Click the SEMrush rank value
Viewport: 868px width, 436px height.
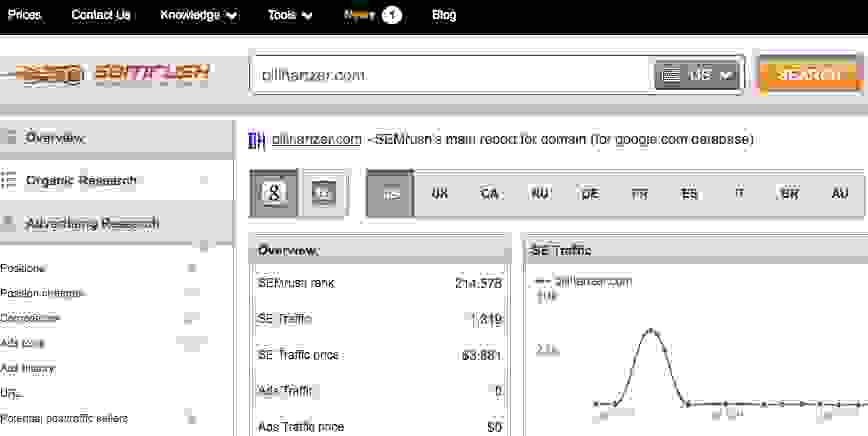click(478, 283)
